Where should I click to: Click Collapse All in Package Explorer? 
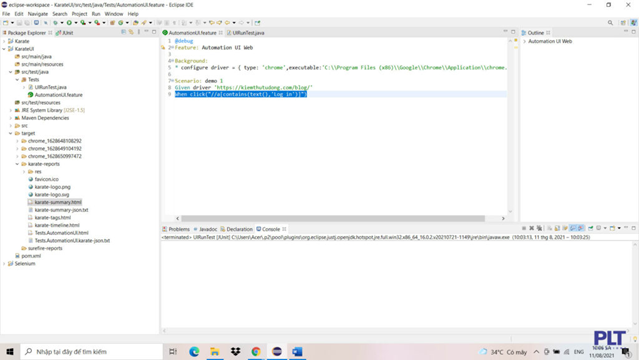[123, 32]
